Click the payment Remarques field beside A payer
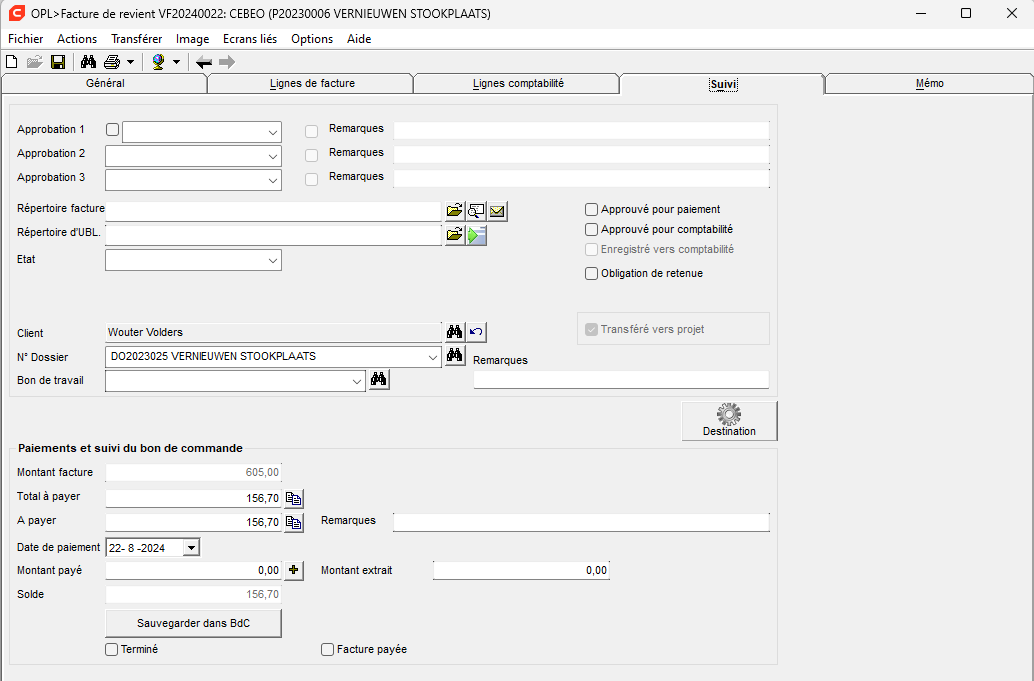This screenshot has width=1034, height=681. tap(581, 522)
